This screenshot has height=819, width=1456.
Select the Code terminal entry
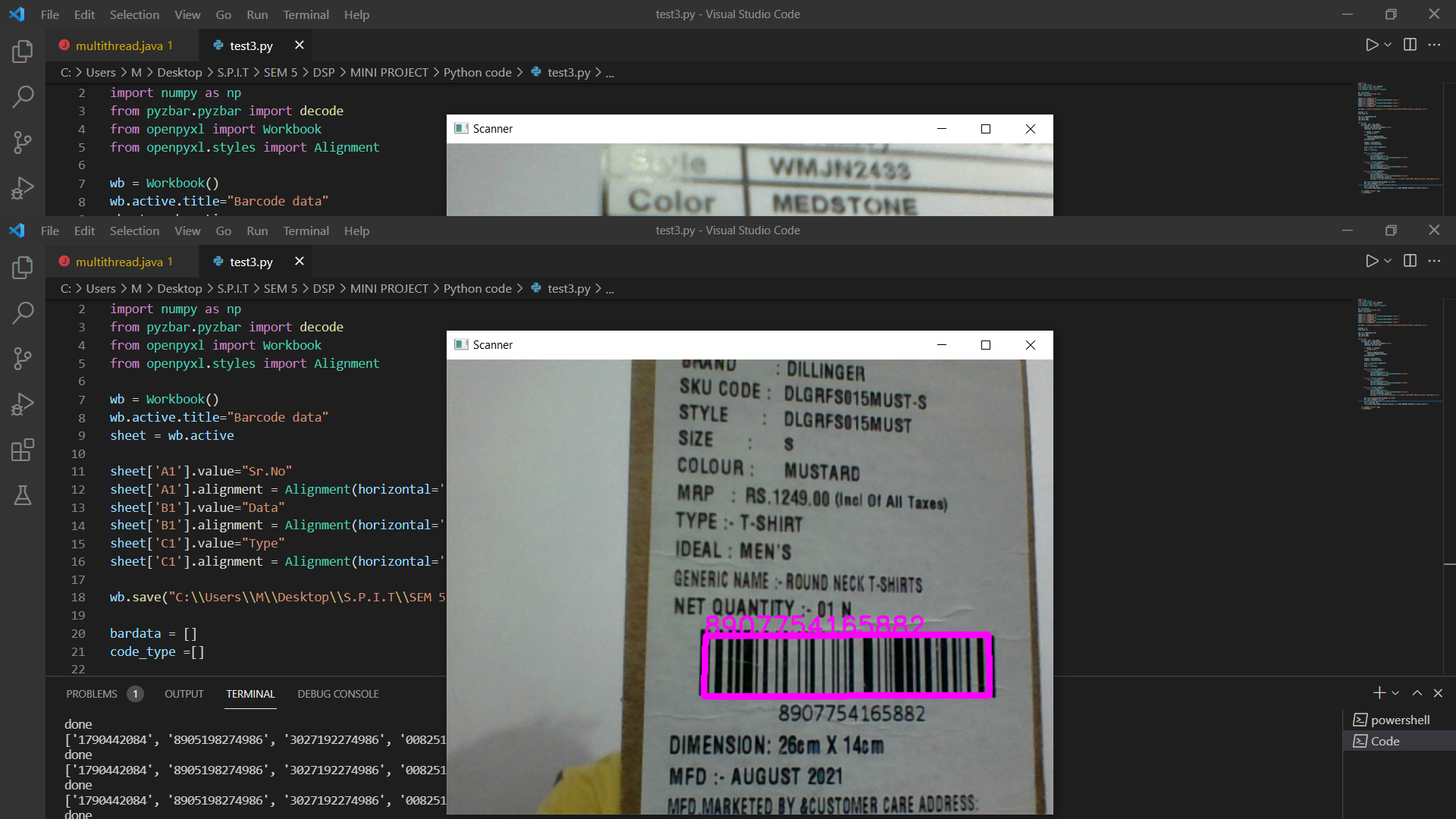point(1399,741)
